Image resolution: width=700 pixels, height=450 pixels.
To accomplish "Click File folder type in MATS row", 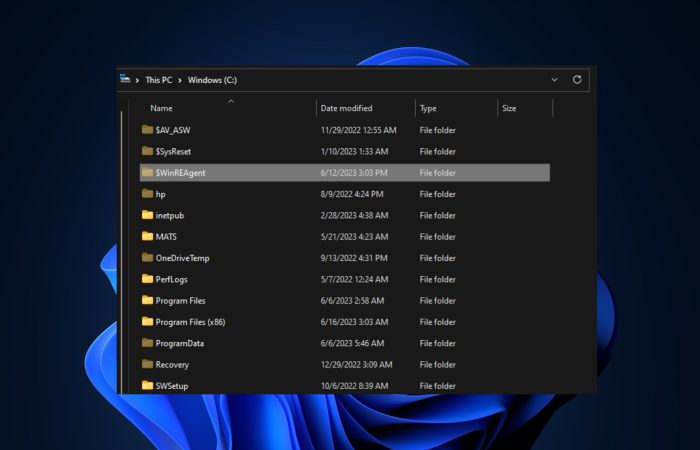I will pyautogui.click(x=438, y=237).
